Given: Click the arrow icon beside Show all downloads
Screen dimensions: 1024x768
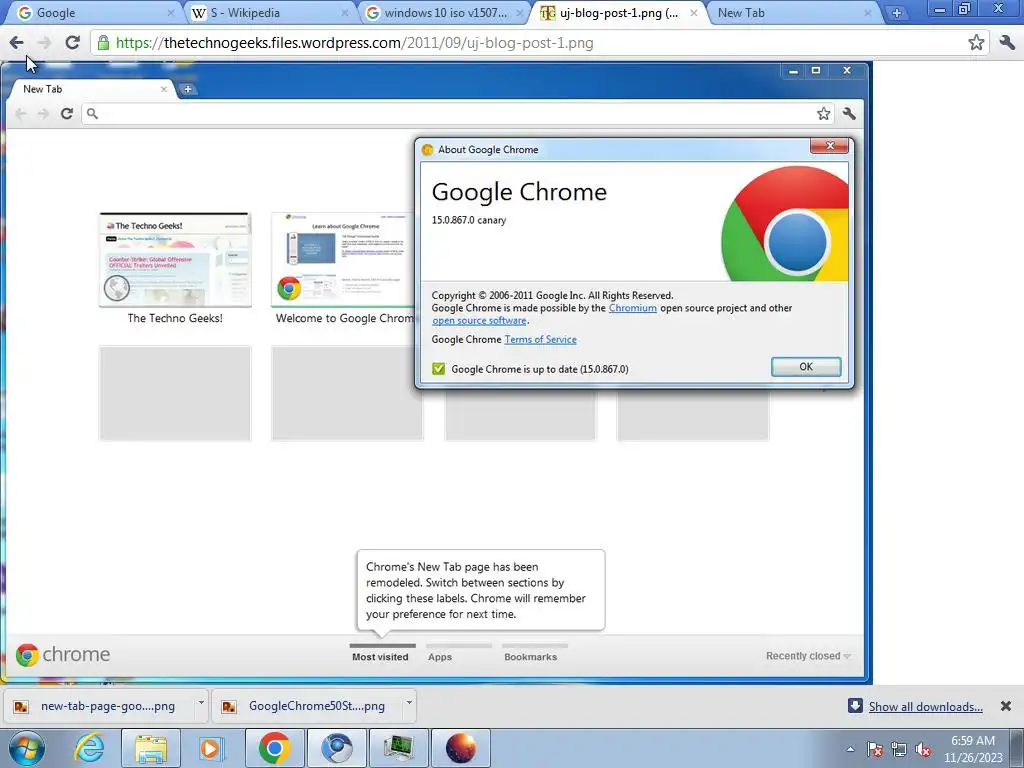Looking at the screenshot, I should point(855,705).
